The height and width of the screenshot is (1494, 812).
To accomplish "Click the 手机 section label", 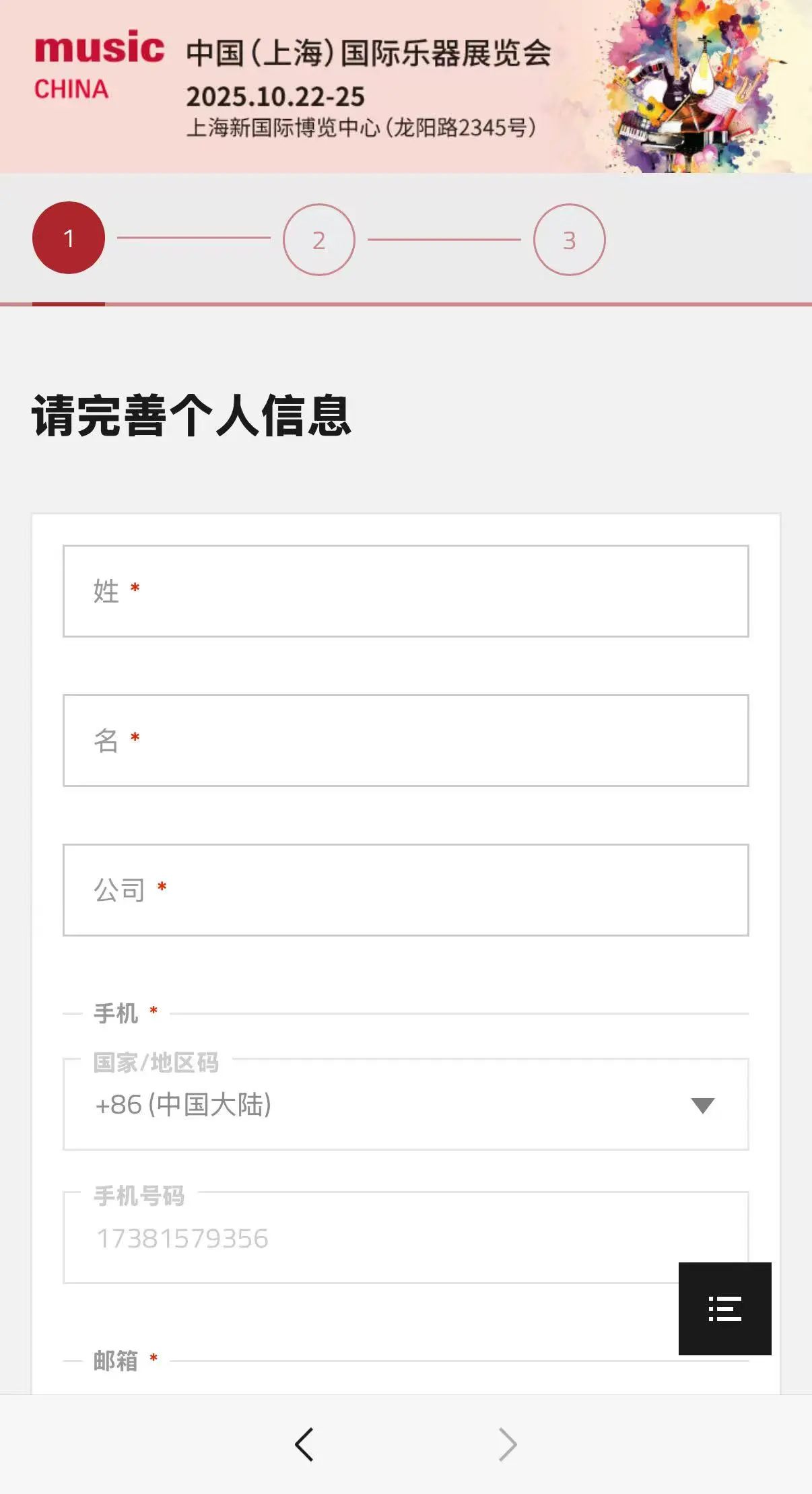I will [x=116, y=1013].
